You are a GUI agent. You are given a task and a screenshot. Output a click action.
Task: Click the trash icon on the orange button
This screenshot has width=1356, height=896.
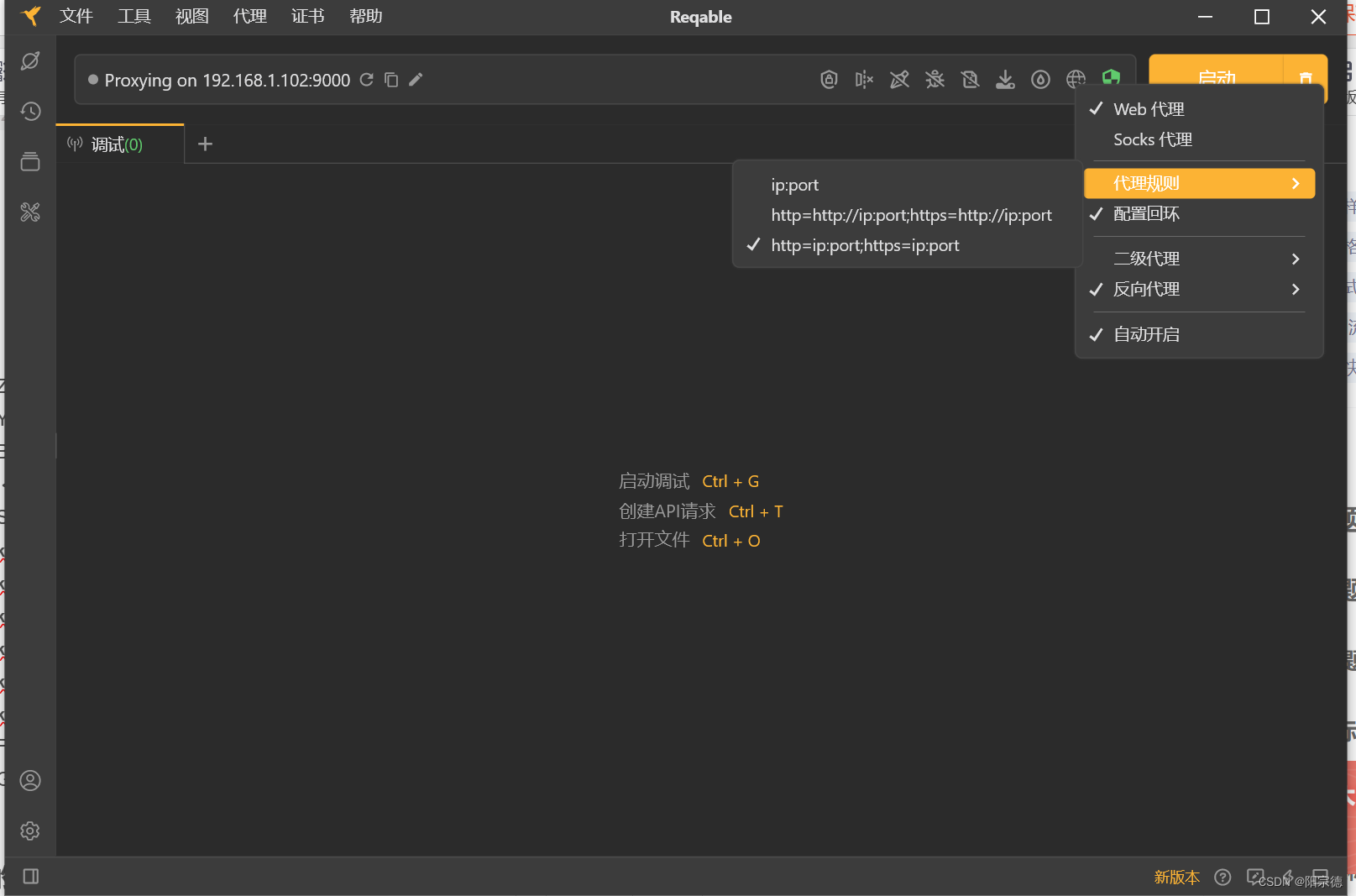pyautogui.click(x=1306, y=78)
